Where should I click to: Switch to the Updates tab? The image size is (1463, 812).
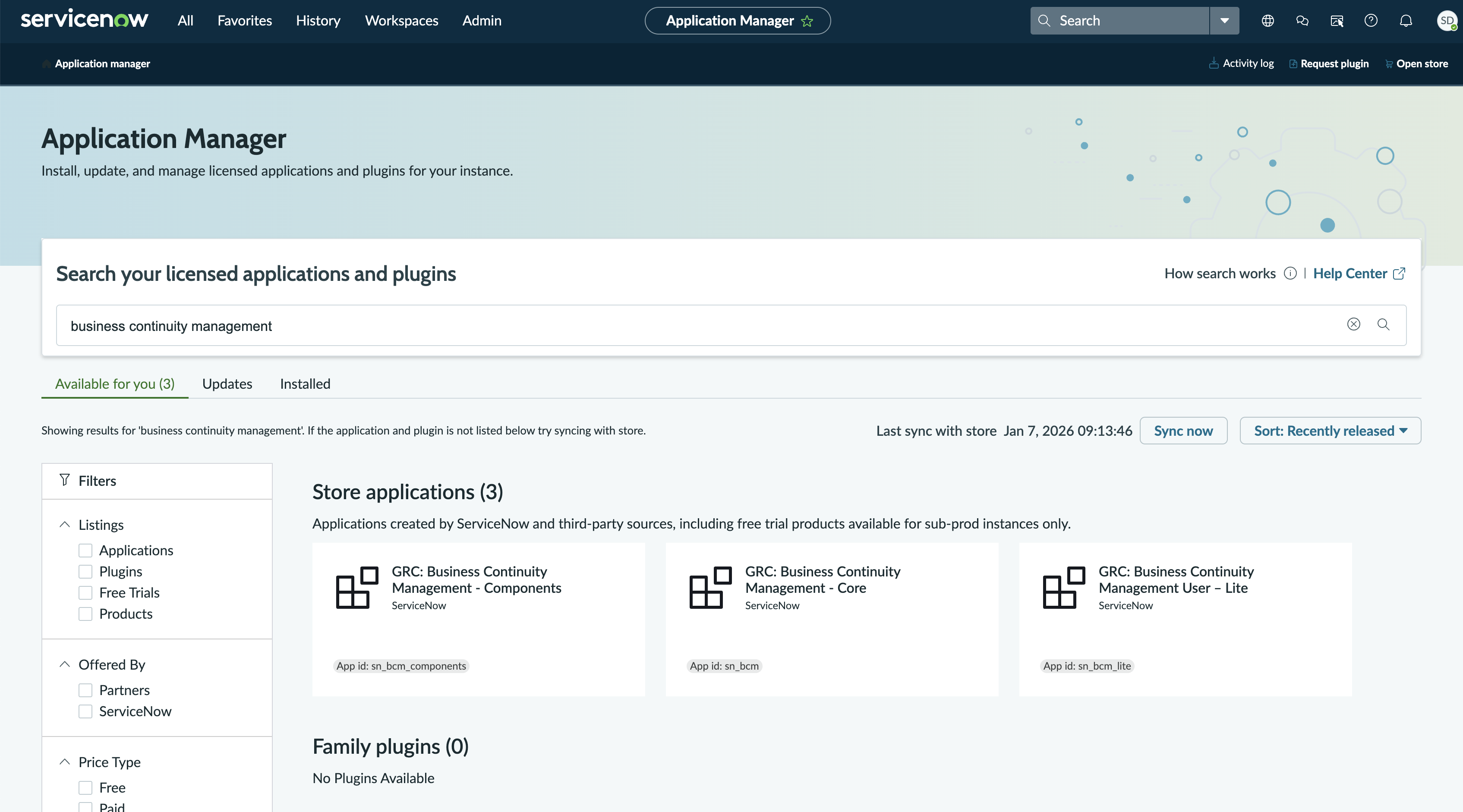click(227, 384)
